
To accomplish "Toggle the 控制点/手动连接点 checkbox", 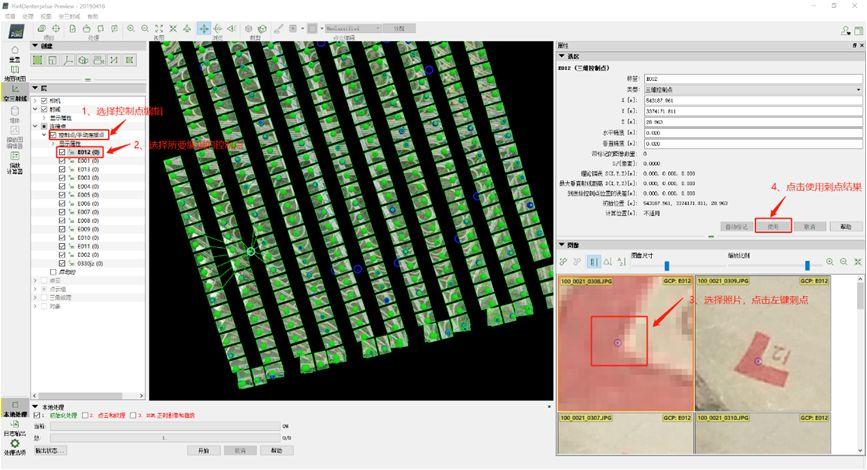I will 53,134.
